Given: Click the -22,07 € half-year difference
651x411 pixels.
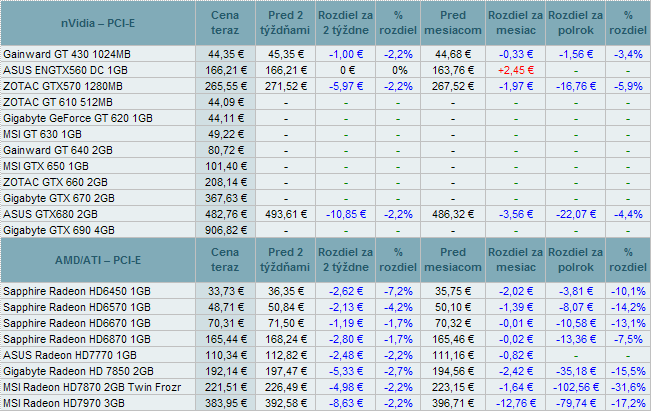Looking at the screenshot, I should click(x=575, y=214).
